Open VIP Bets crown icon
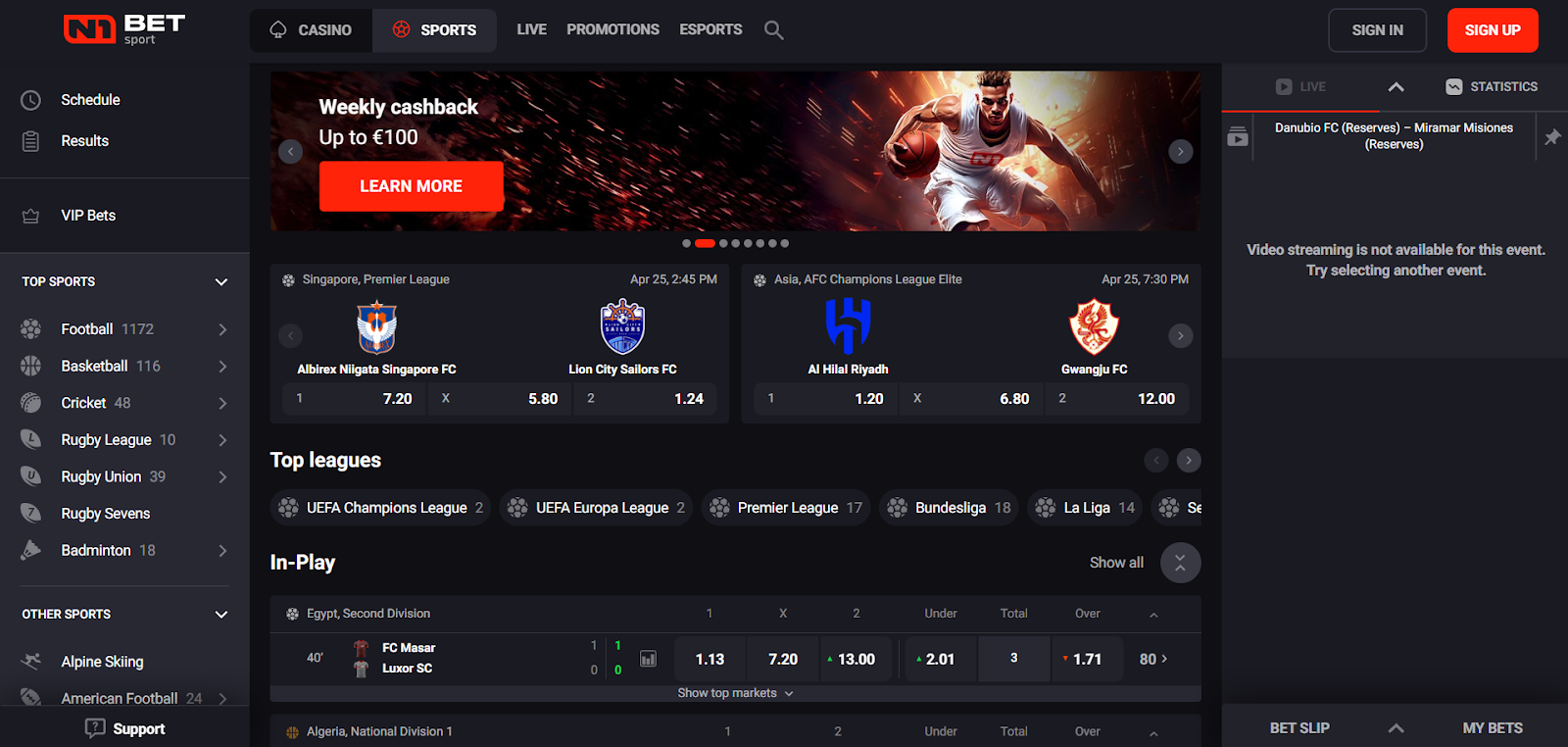The width and height of the screenshot is (1568, 747). coord(31,216)
